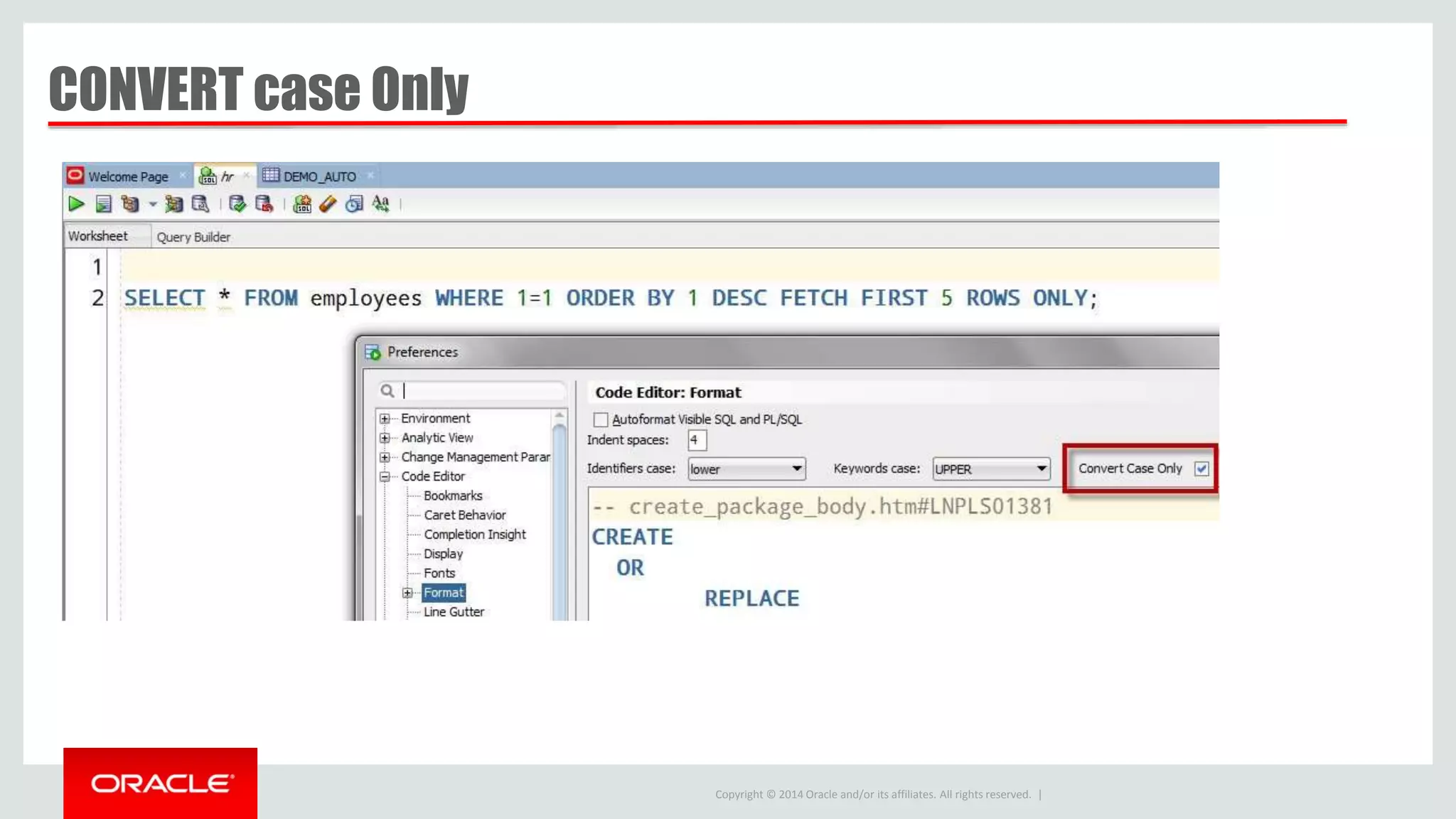
Task: Click the Run Script toolbar icon
Action: click(x=104, y=205)
